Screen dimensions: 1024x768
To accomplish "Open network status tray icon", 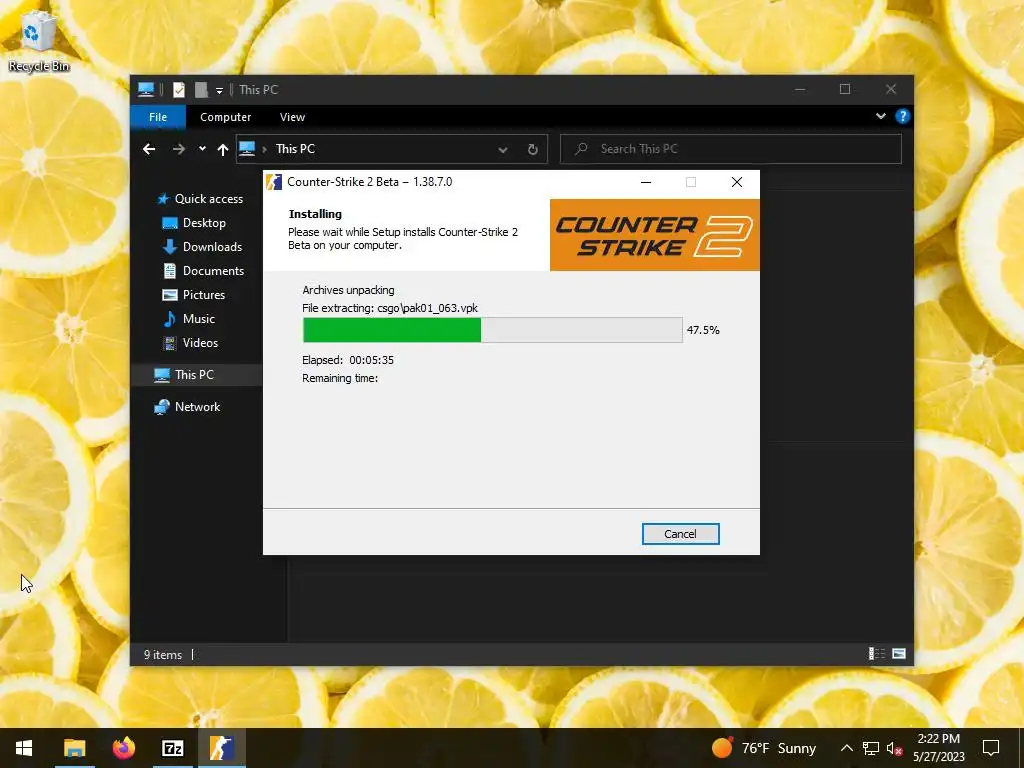I will click(871, 748).
